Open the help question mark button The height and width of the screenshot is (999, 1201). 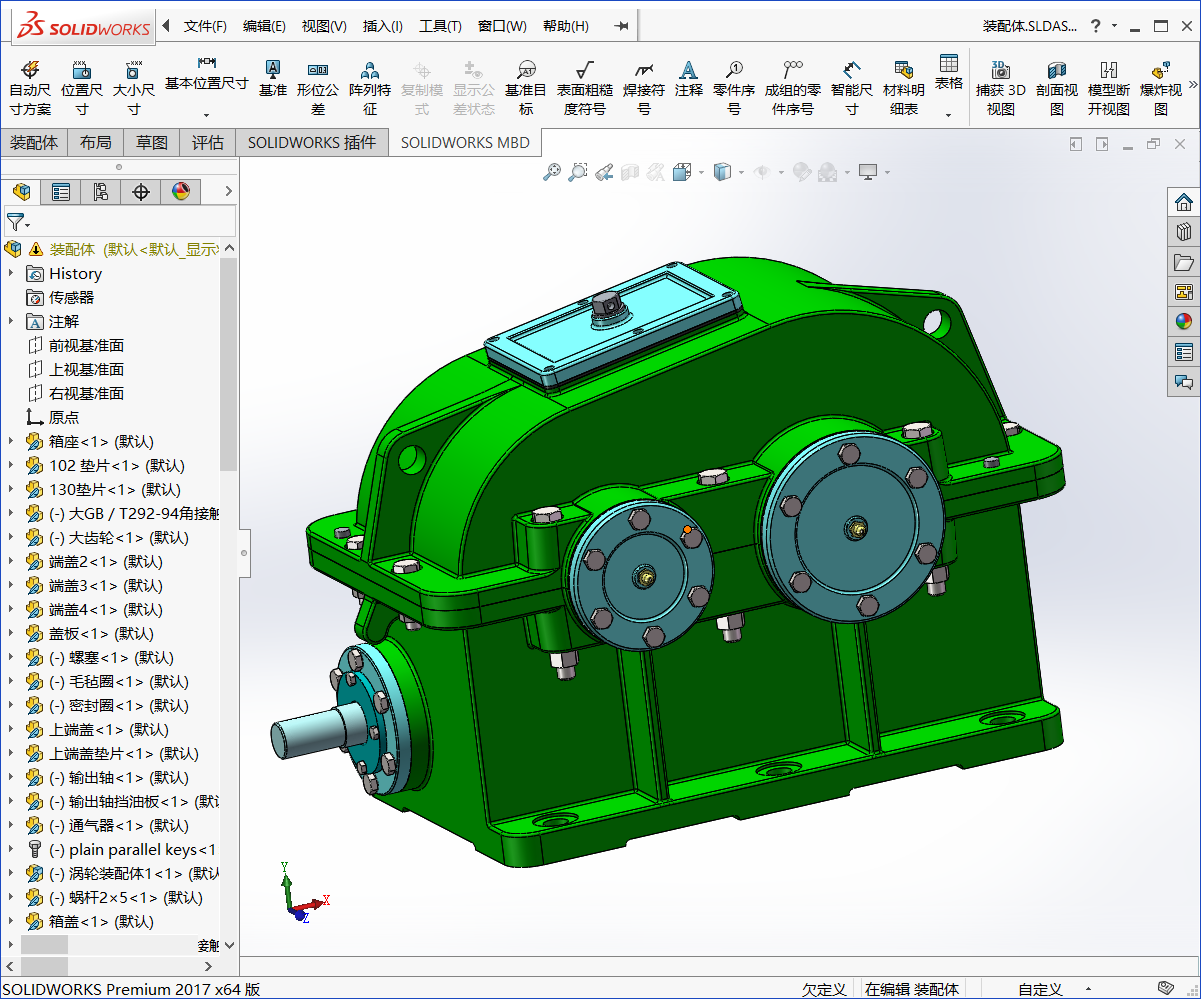point(1096,26)
